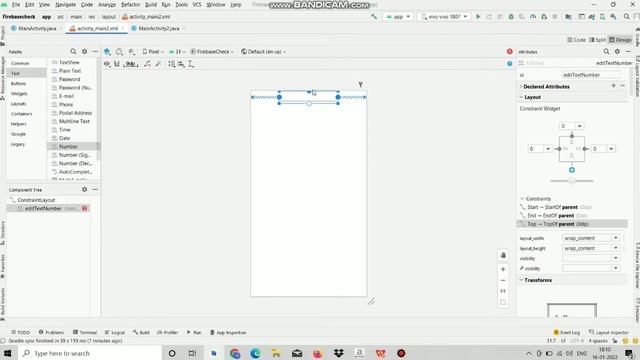Image resolution: width=640 pixels, height=360 pixels.
Task: Open Microsoft Edge from taskbar
Action: pyautogui.click(x=255, y=353)
